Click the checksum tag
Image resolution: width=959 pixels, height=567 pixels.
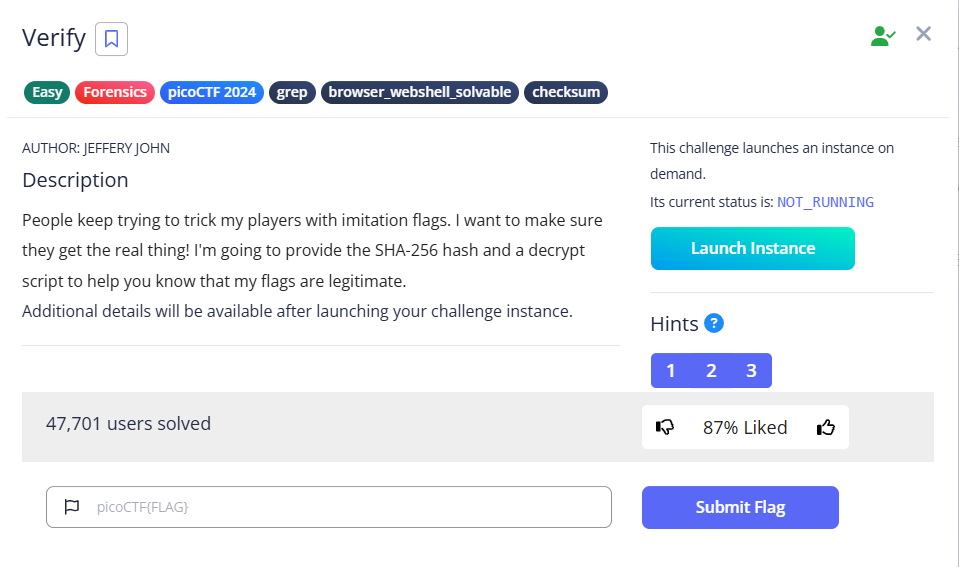(x=566, y=92)
